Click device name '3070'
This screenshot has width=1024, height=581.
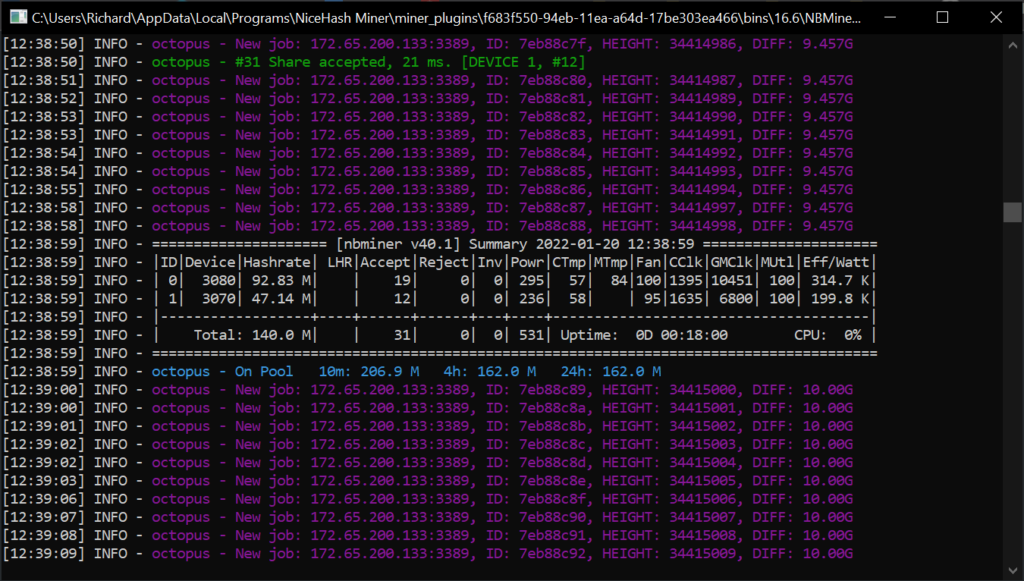coord(218,299)
